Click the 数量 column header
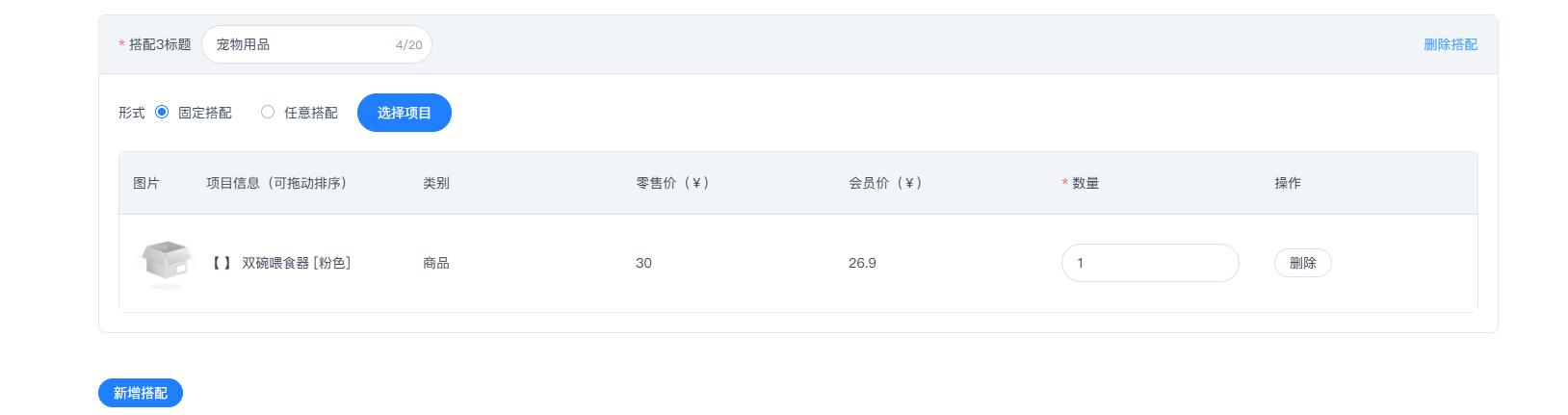 point(1085,183)
